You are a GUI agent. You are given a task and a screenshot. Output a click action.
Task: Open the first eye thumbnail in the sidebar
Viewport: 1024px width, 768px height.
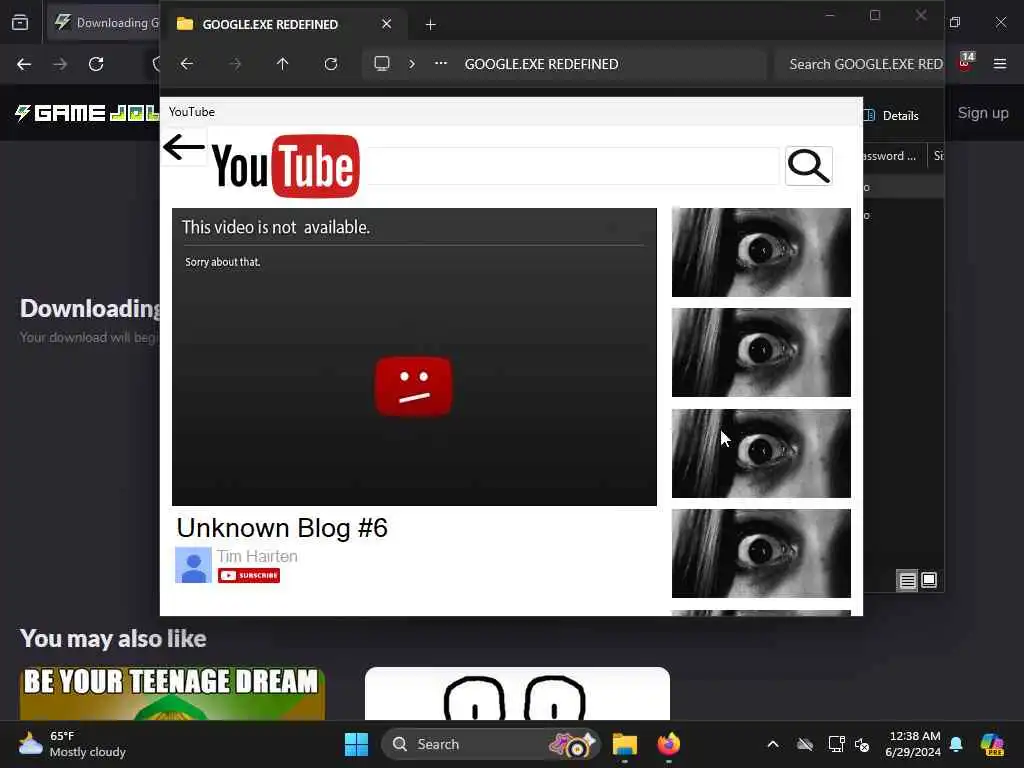(x=761, y=252)
